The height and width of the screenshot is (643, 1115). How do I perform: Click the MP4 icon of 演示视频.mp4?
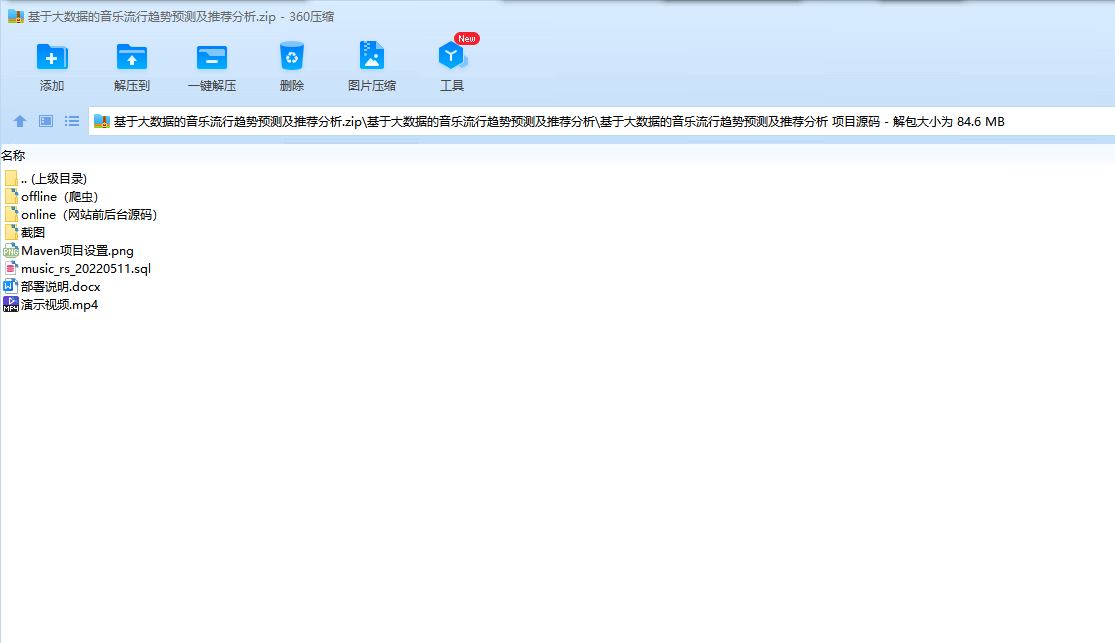click(x=11, y=304)
